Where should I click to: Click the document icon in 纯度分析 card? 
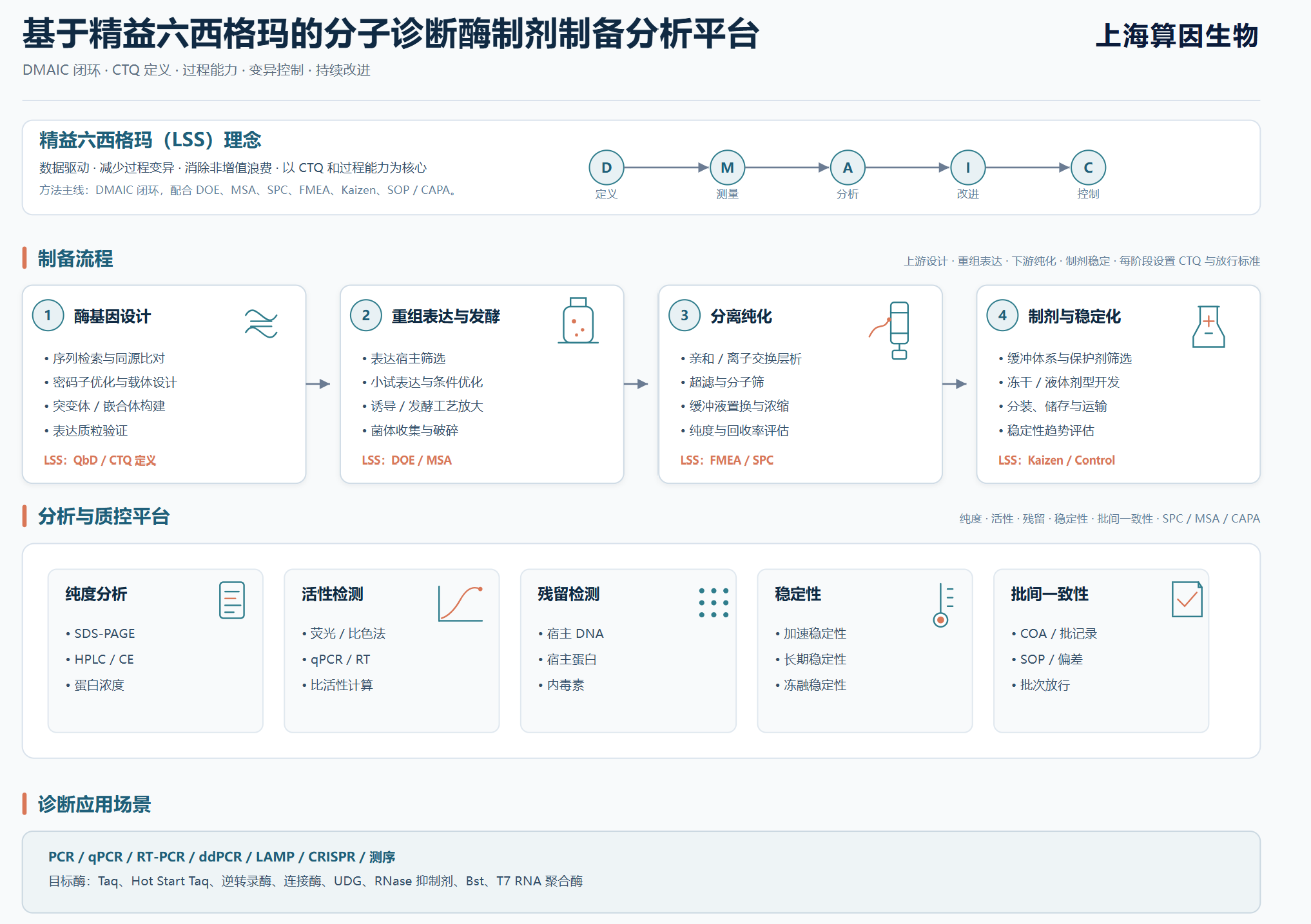[x=232, y=600]
